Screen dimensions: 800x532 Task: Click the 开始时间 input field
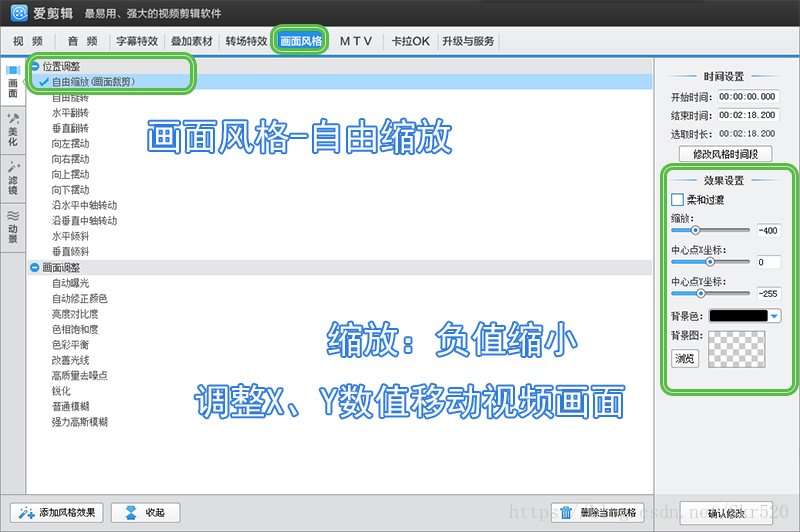point(748,96)
